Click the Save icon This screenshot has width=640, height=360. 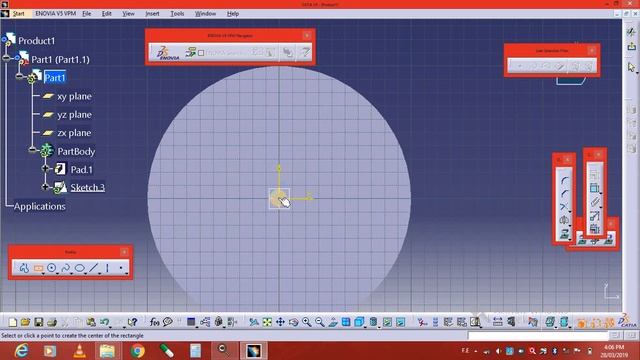(38, 322)
